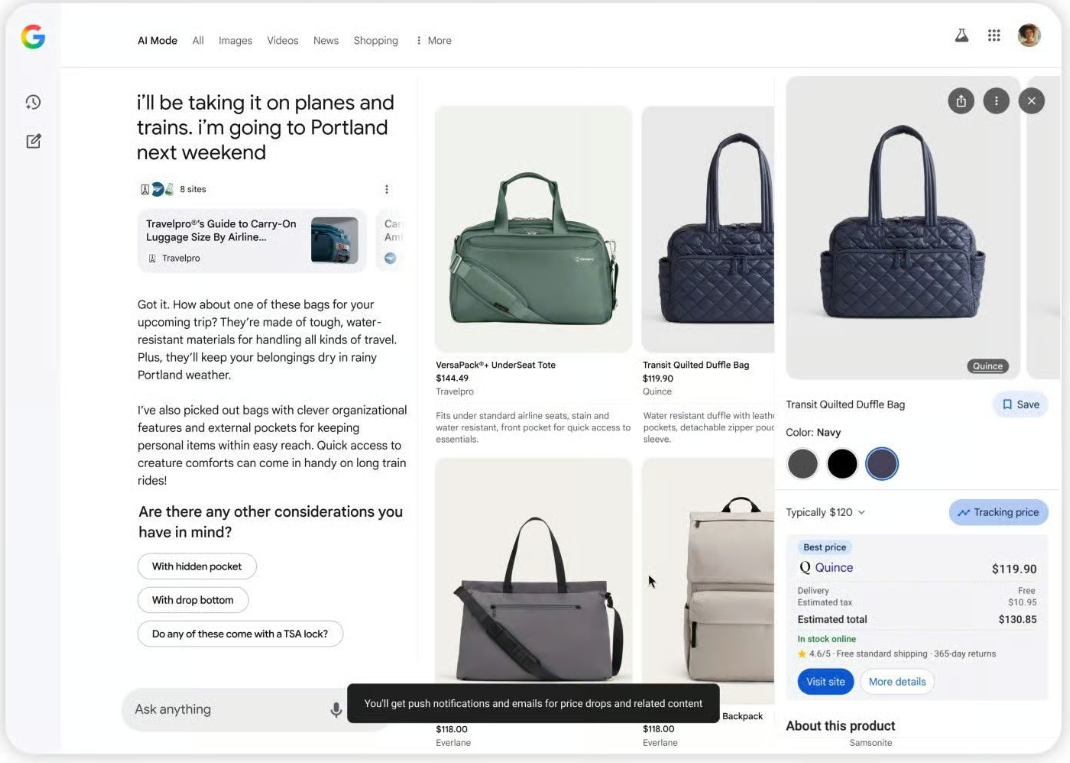Toggle Tracking price button
1070x763 pixels.
998,513
